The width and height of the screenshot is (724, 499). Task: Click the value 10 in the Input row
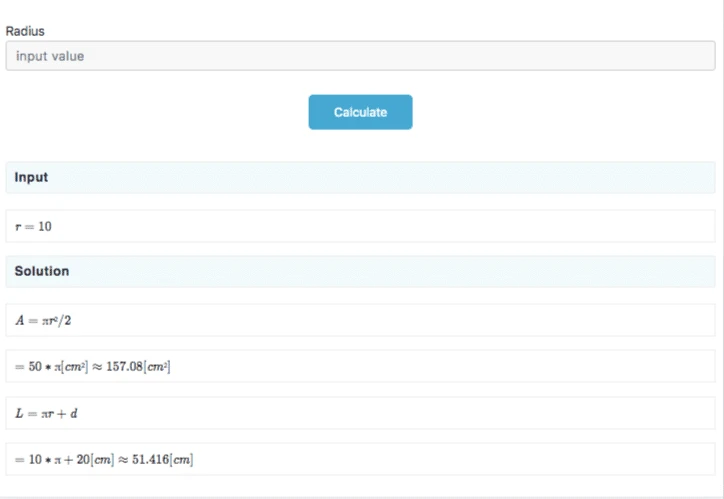coord(45,227)
